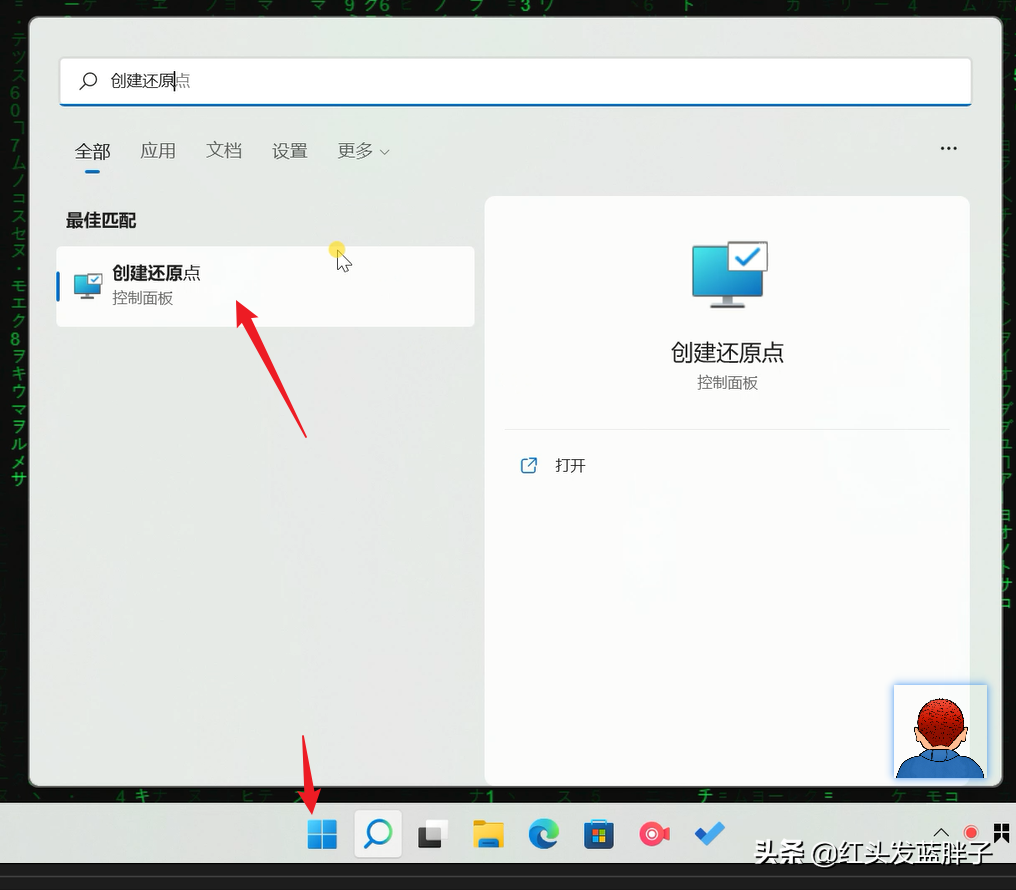Click the 创建还原点 control panel icon in results
This screenshot has height=890, width=1016.
pos(87,286)
